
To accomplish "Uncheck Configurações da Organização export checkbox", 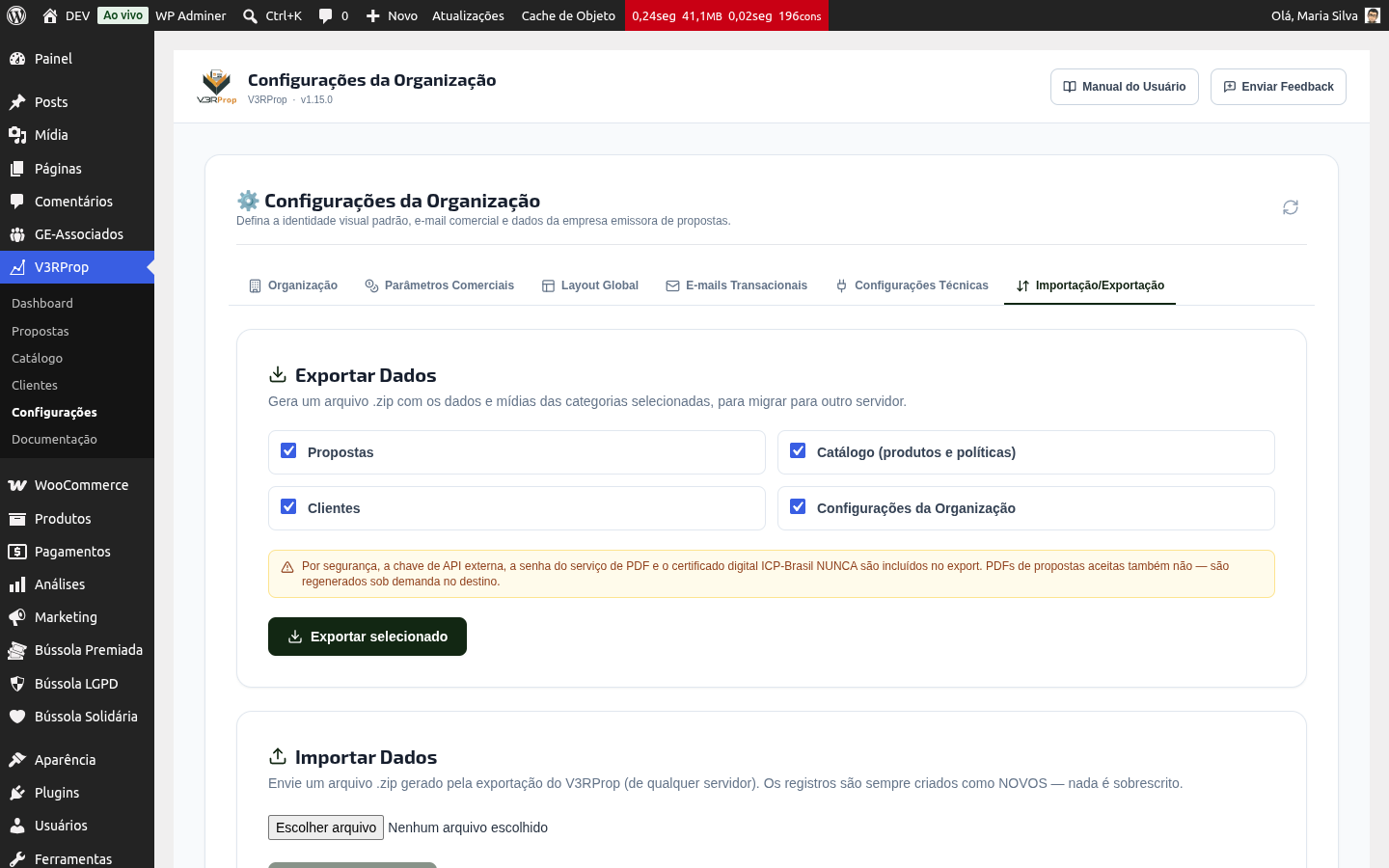I will 798,506.
